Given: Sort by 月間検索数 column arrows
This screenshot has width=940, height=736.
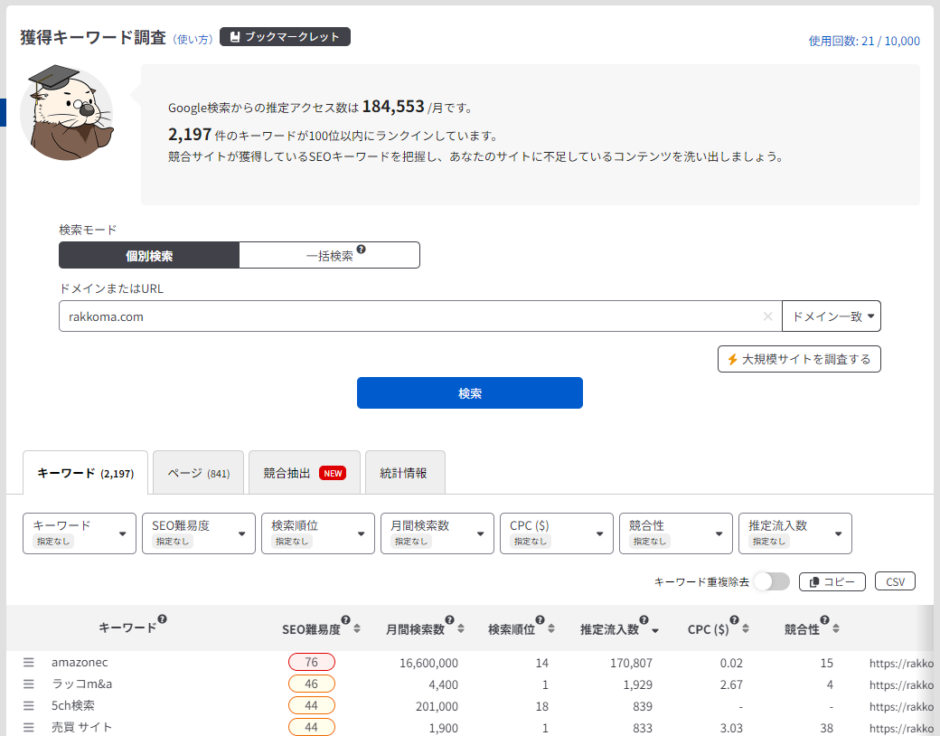Looking at the screenshot, I should pos(461,629).
